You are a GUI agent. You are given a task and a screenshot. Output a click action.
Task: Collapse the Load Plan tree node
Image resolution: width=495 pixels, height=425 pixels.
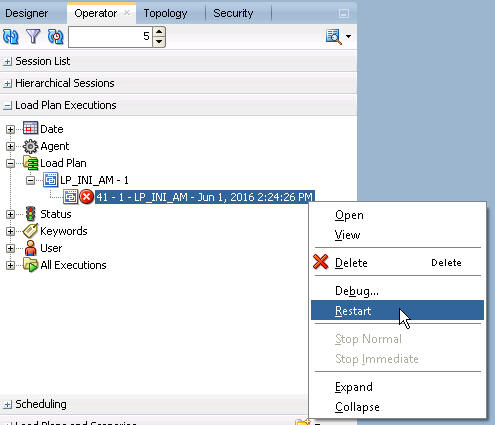pos(10,163)
